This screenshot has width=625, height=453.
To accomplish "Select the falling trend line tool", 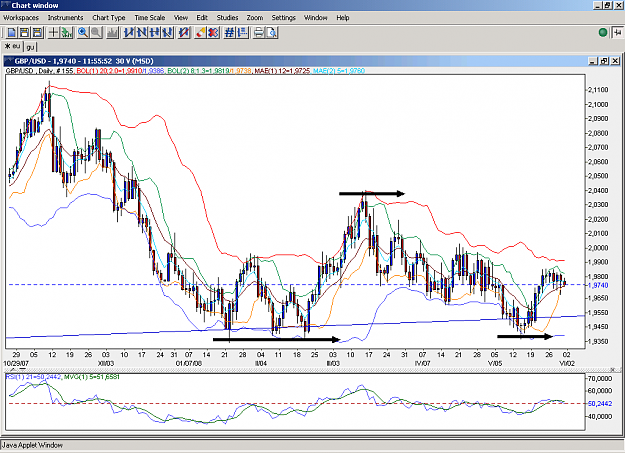I will [142, 32].
